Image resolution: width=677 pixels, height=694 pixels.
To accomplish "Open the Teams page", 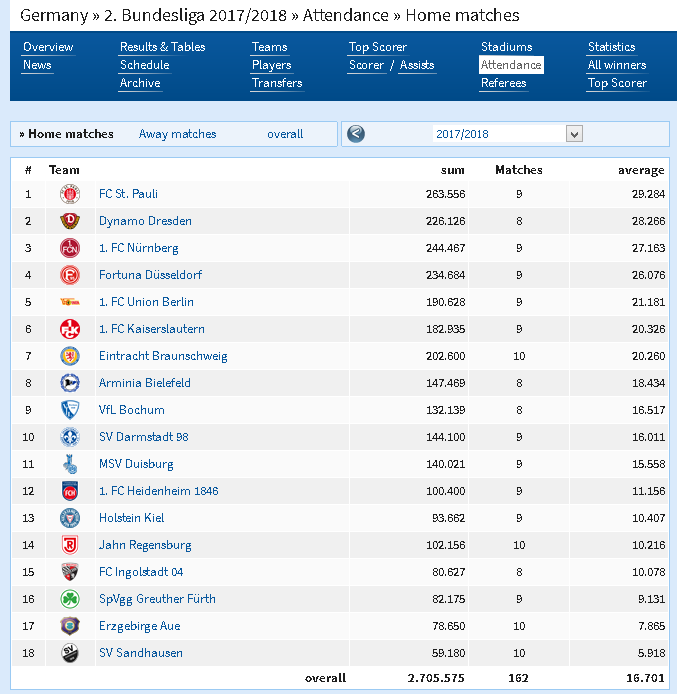I will click(x=269, y=47).
